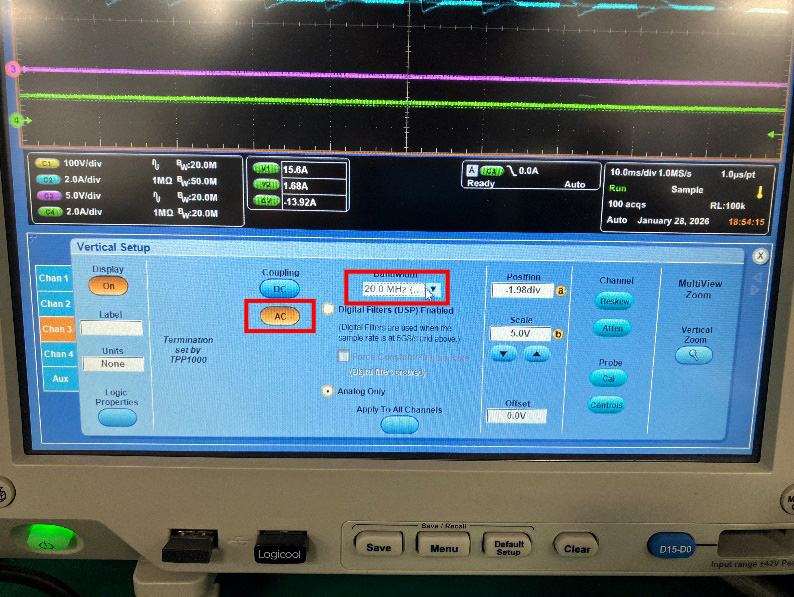Click the Offset value field
The width and height of the screenshot is (794, 597).
tap(516, 416)
